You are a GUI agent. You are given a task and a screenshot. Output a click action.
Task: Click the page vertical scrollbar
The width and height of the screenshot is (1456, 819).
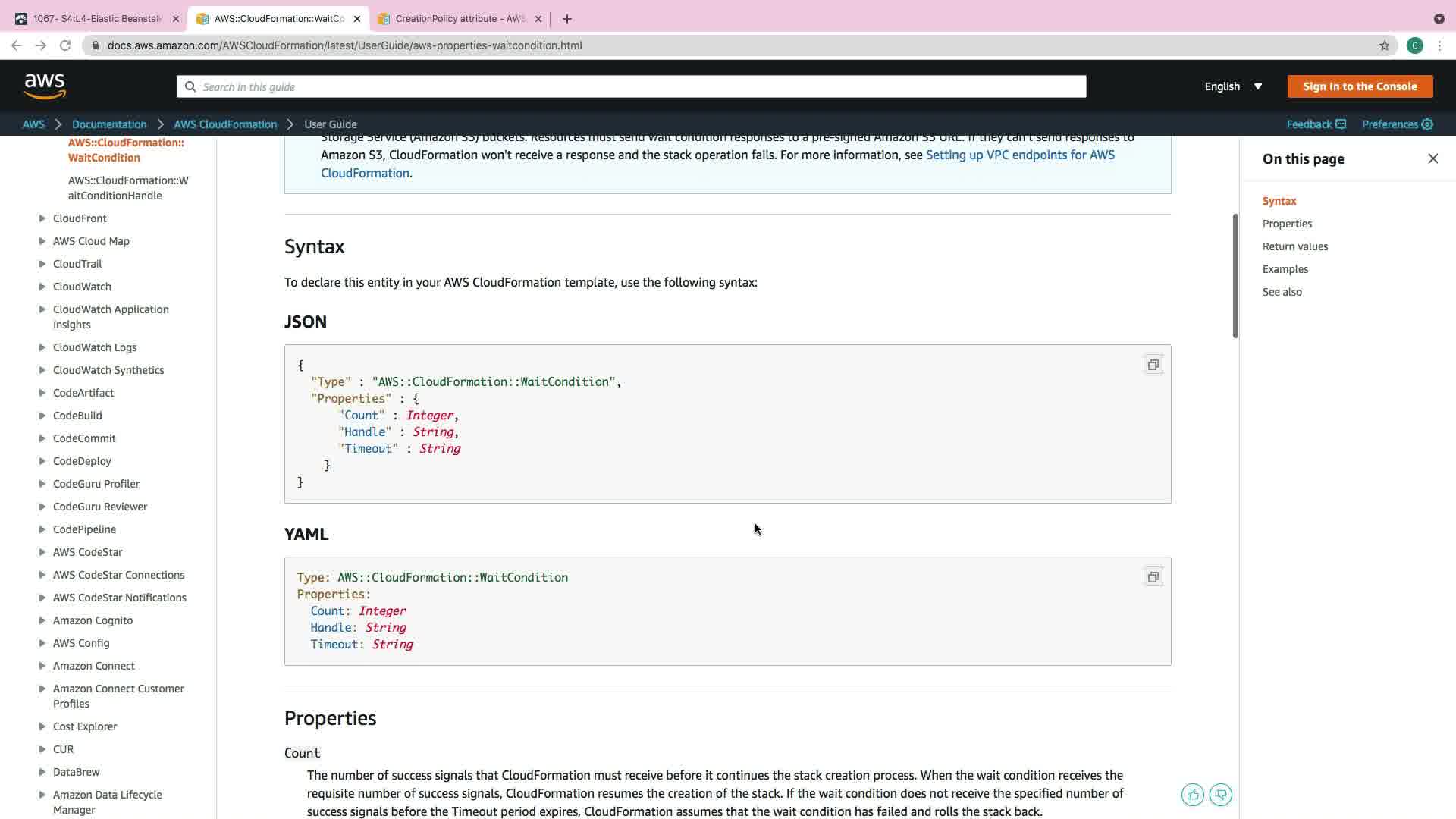(x=1235, y=277)
